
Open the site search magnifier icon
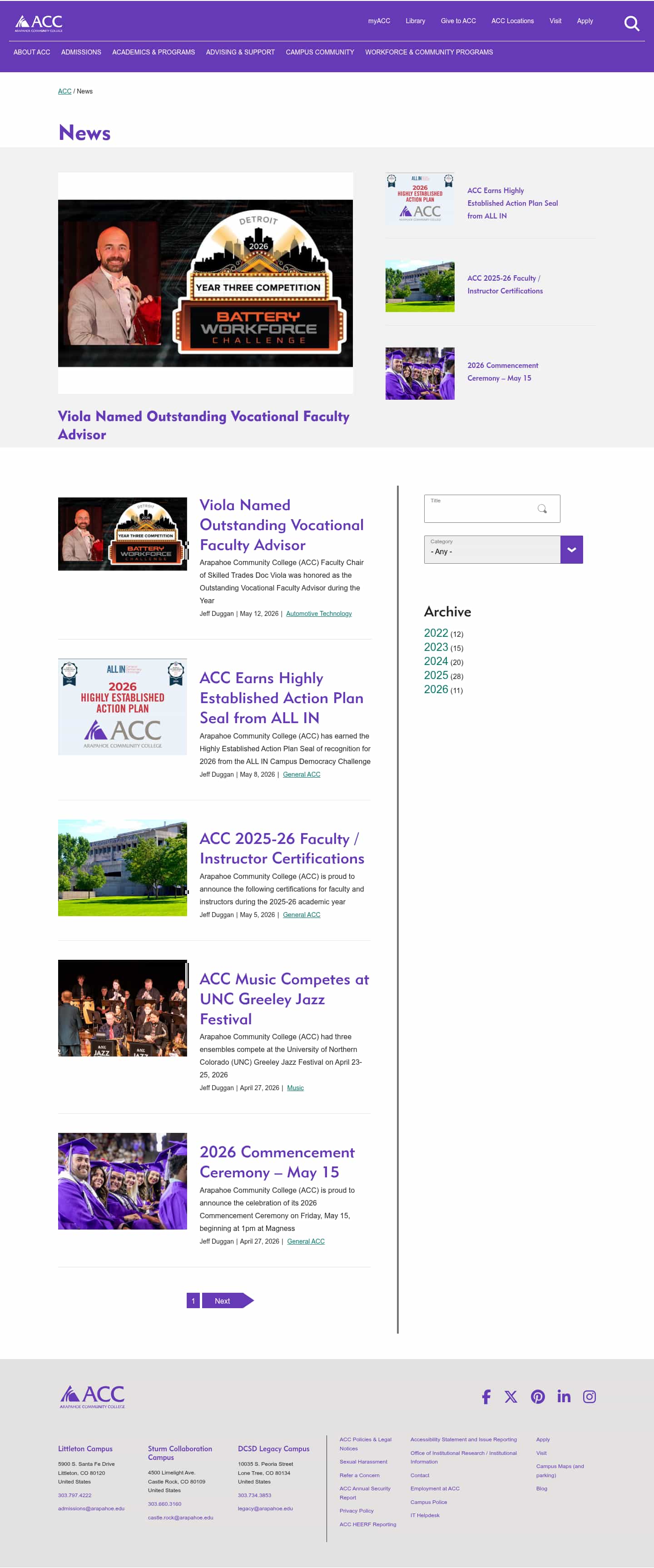631,24
